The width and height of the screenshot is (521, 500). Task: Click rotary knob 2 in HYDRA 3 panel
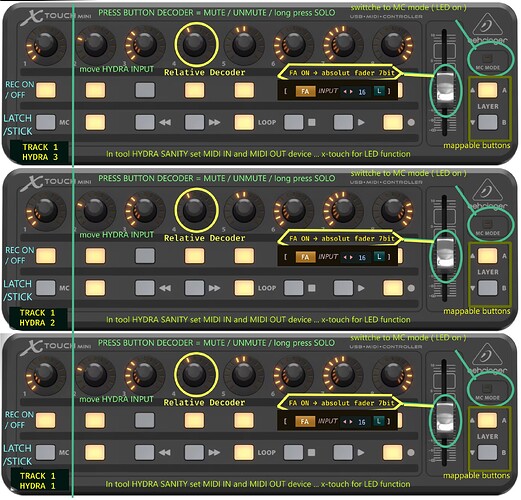(x=95, y=45)
